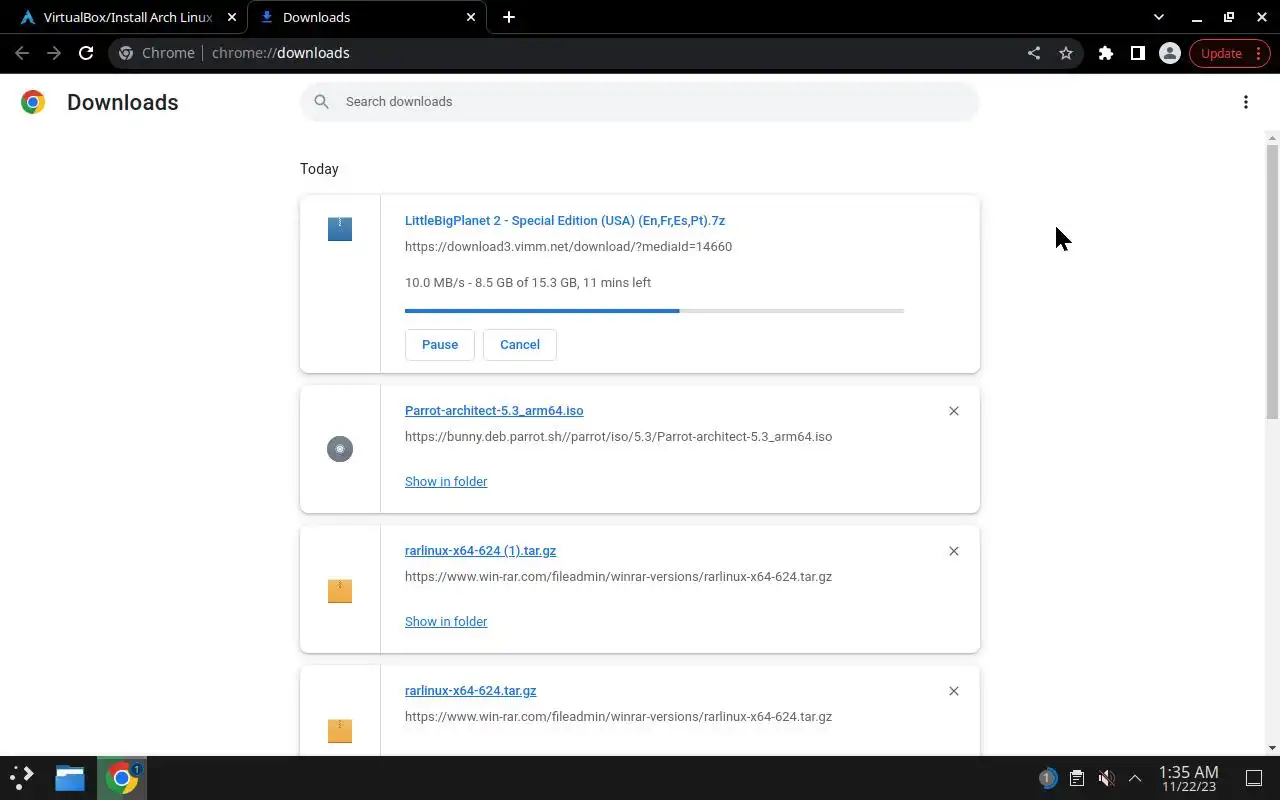Click in the Search downloads field
The image size is (1280, 800).
pos(640,102)
